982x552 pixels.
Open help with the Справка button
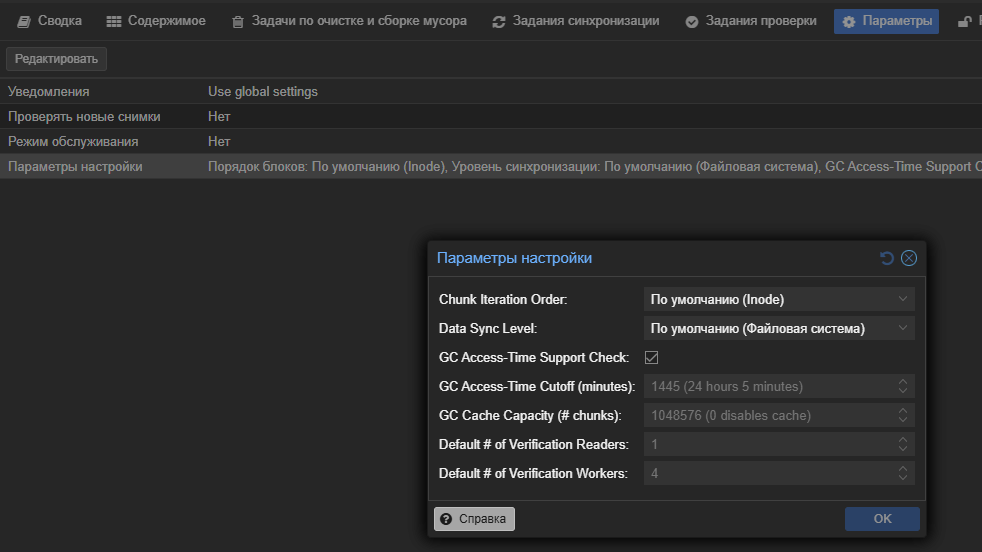[x=475, y=519]
